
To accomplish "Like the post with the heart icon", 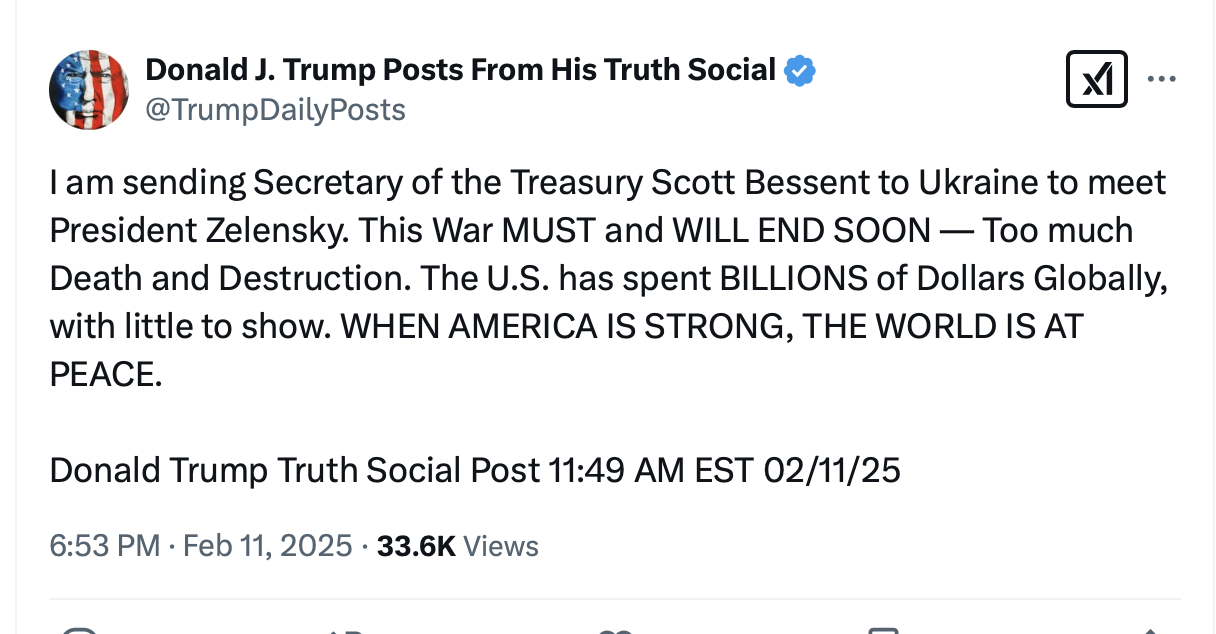I will tap(614, 630).
